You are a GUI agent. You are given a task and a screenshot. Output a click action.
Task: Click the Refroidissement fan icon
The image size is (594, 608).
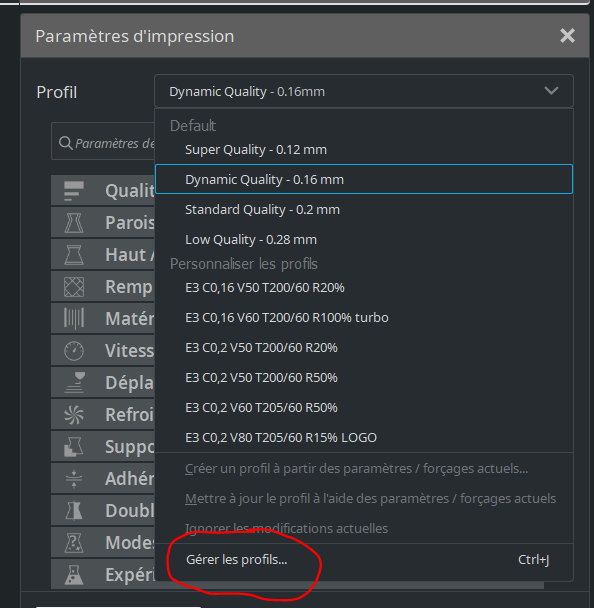[74, 415]
